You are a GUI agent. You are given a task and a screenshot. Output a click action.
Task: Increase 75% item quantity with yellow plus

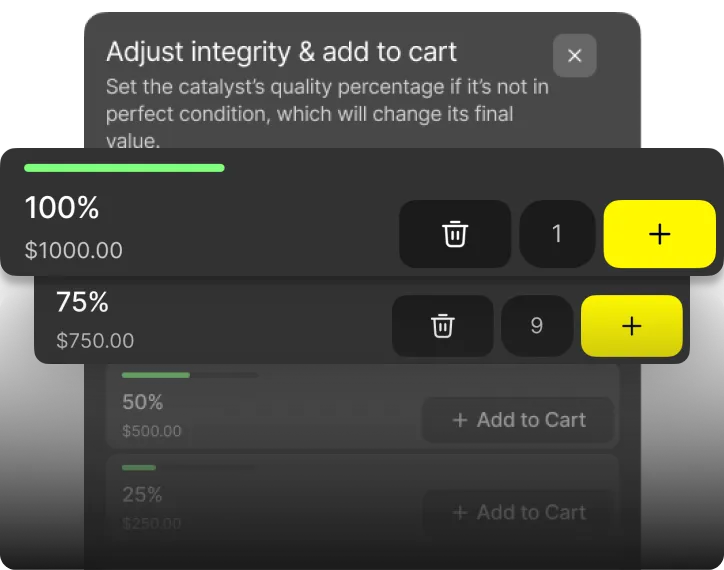click(631, 326)
